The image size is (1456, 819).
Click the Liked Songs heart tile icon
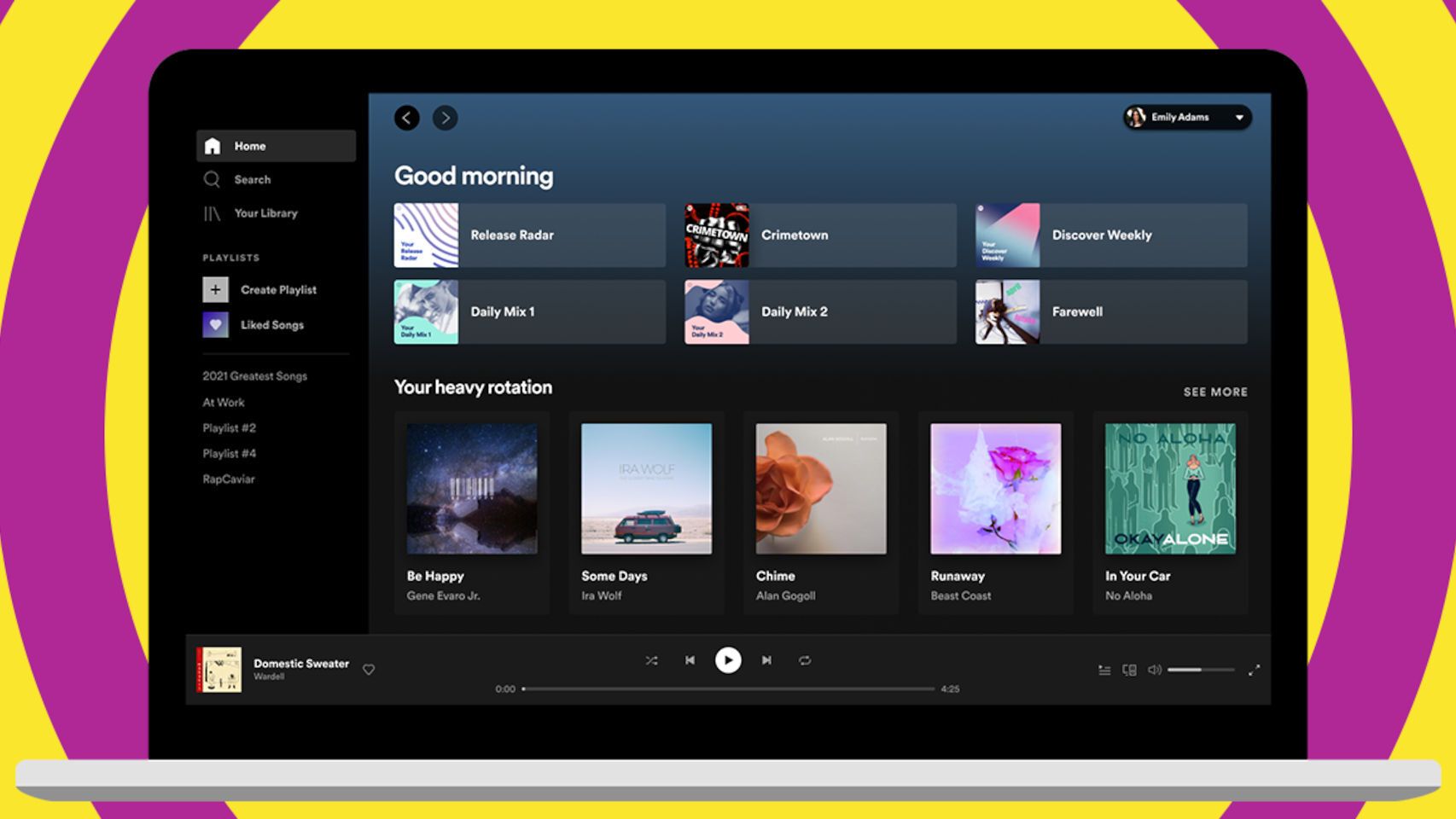point(215,324)
